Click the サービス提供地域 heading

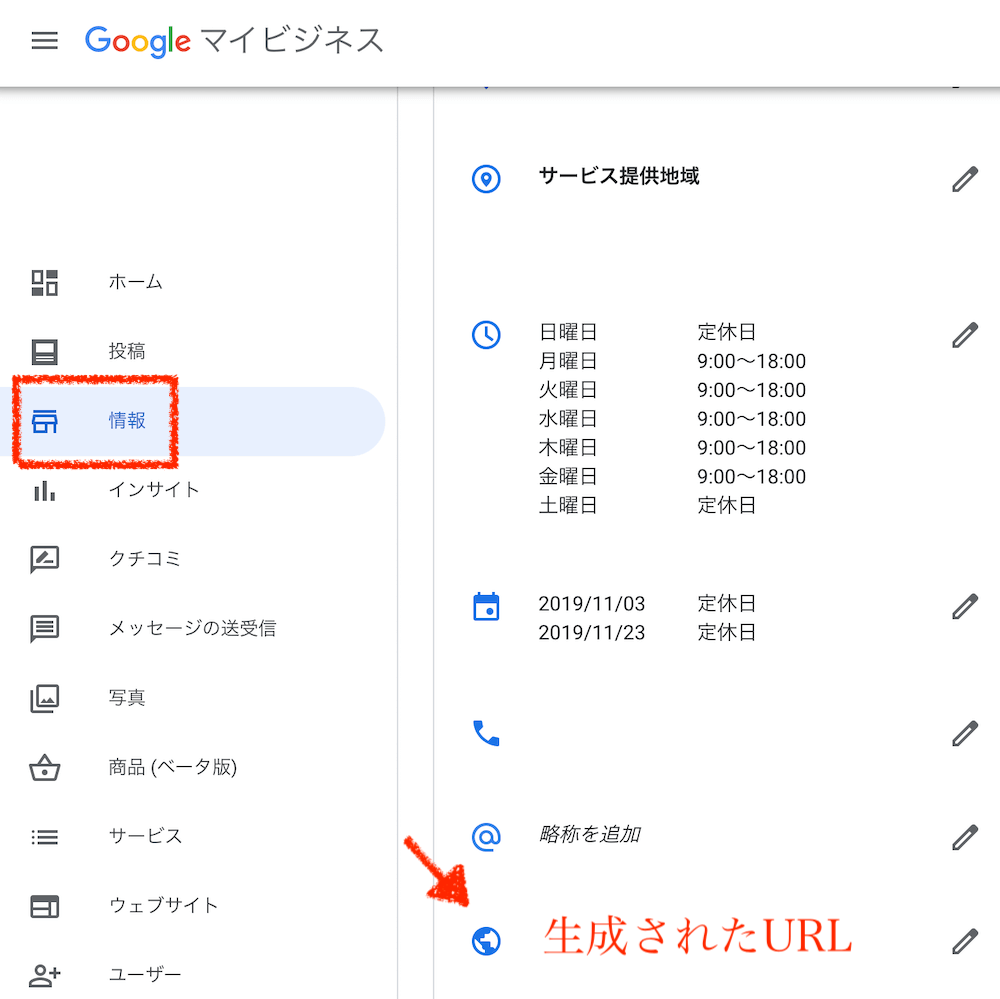[x=619, y=176]
